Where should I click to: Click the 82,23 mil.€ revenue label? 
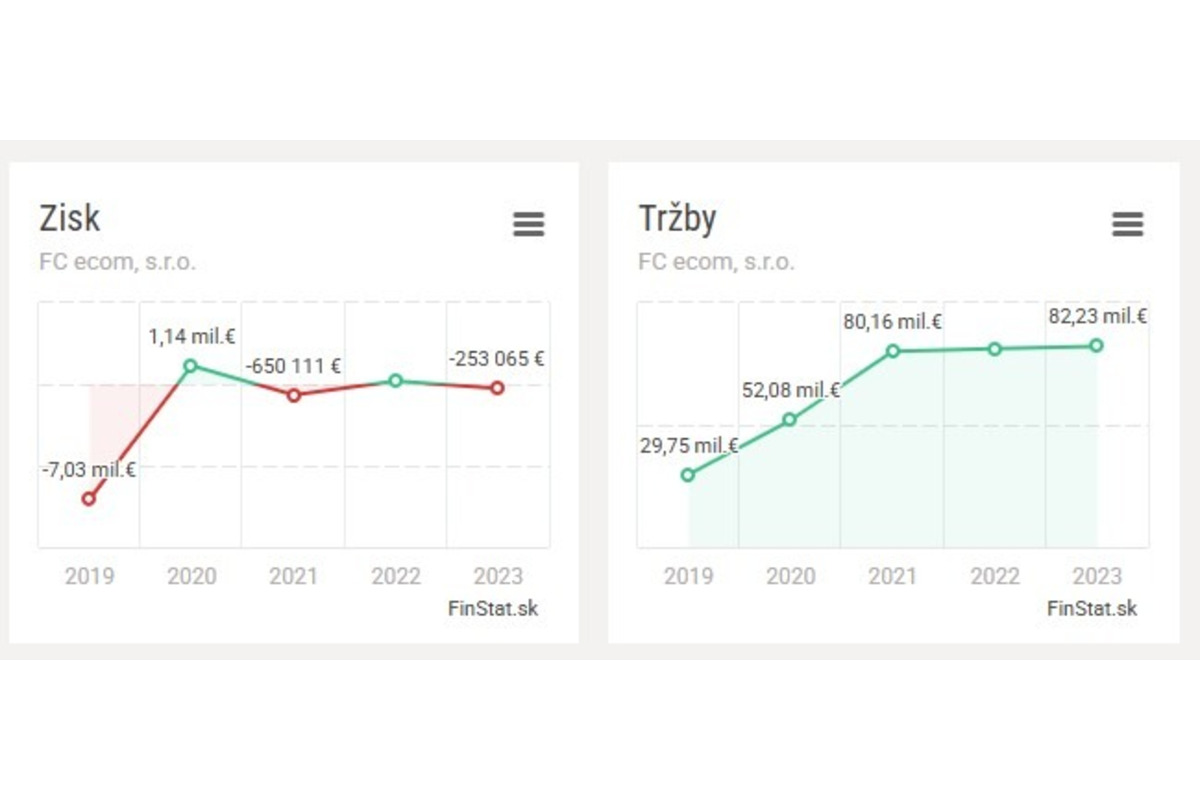(x=1096, y=317)
